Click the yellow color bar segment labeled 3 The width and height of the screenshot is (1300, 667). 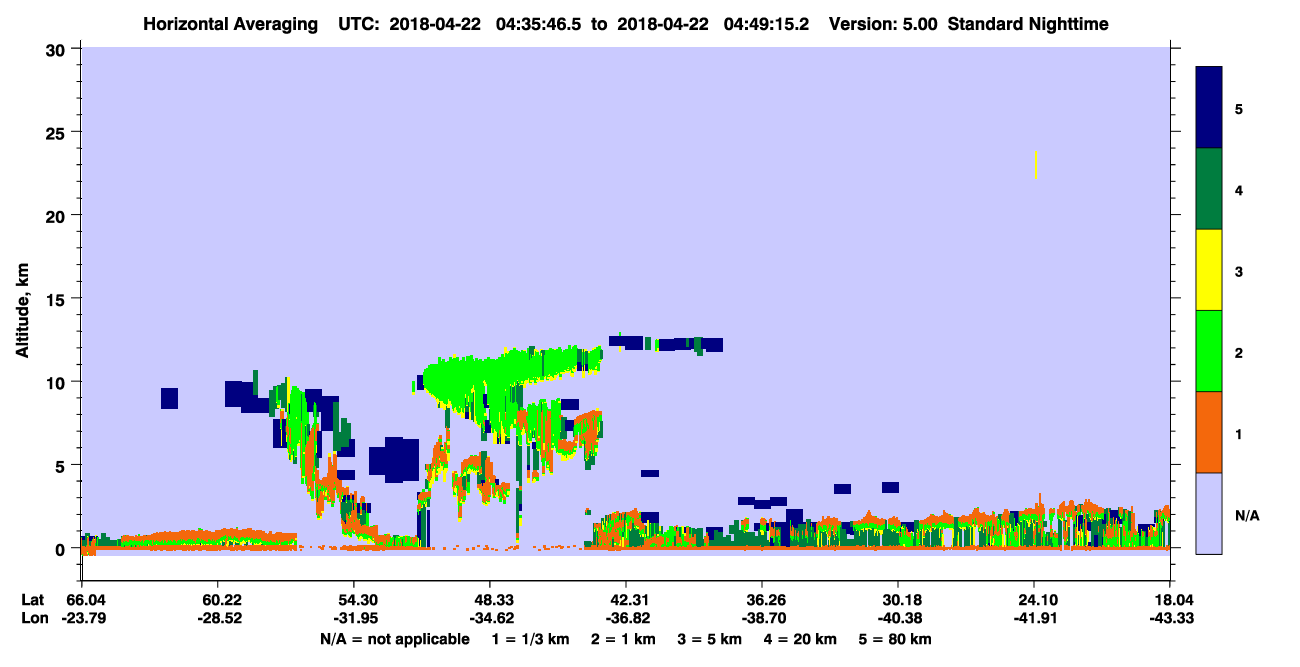(x=1209, y=270)
